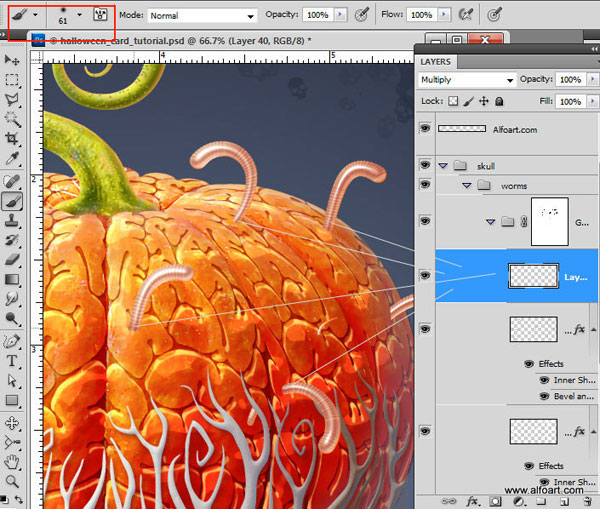Create new adjustment layer
The width and height of the screenshot is (600, 509).
coord(518,501)
